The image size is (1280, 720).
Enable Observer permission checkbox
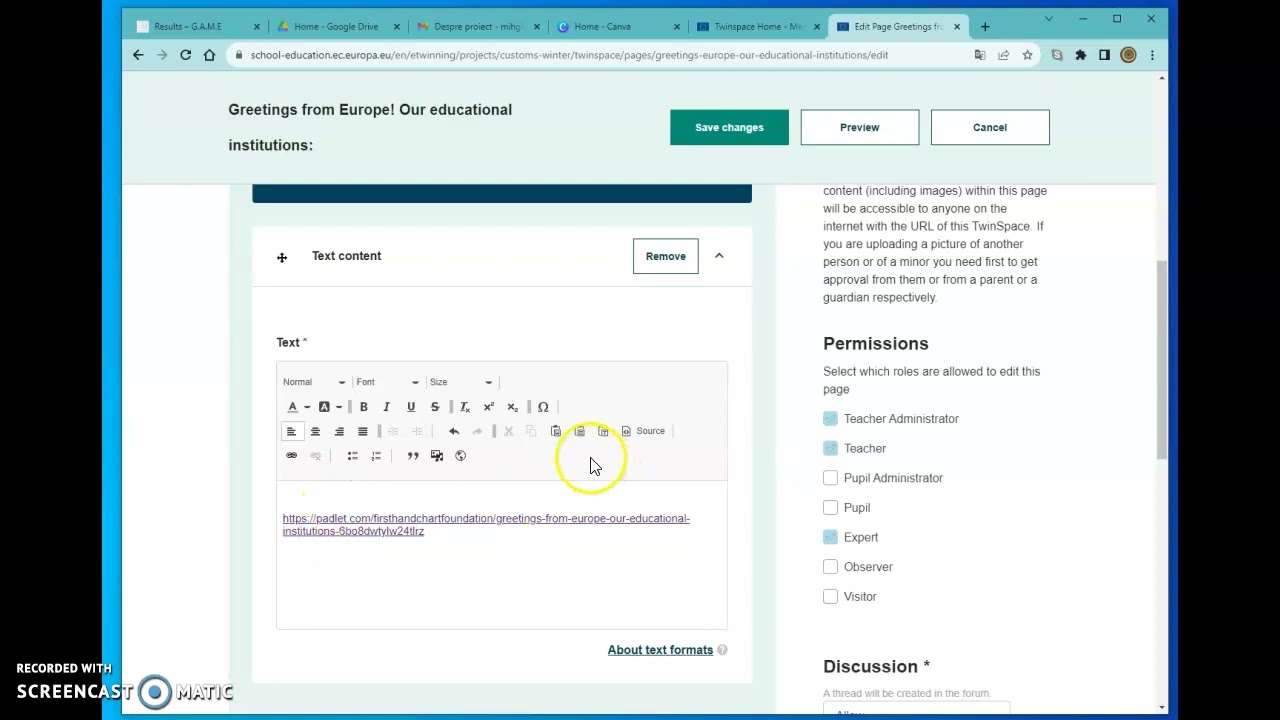[x=830, y=567]
